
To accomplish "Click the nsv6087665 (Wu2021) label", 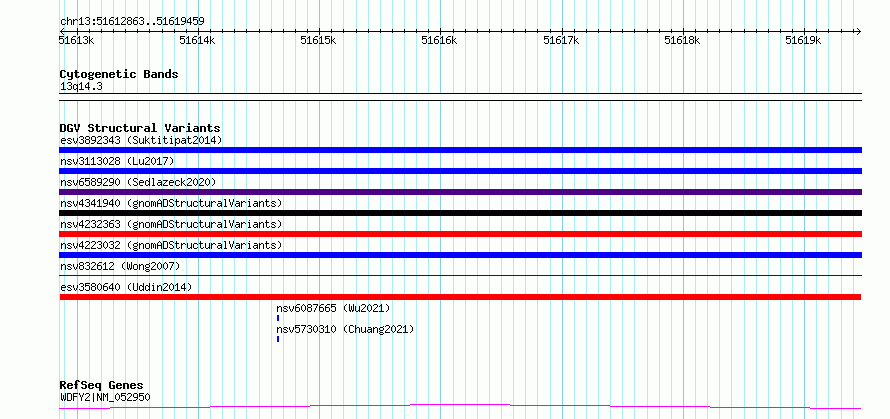I will 333,308.
